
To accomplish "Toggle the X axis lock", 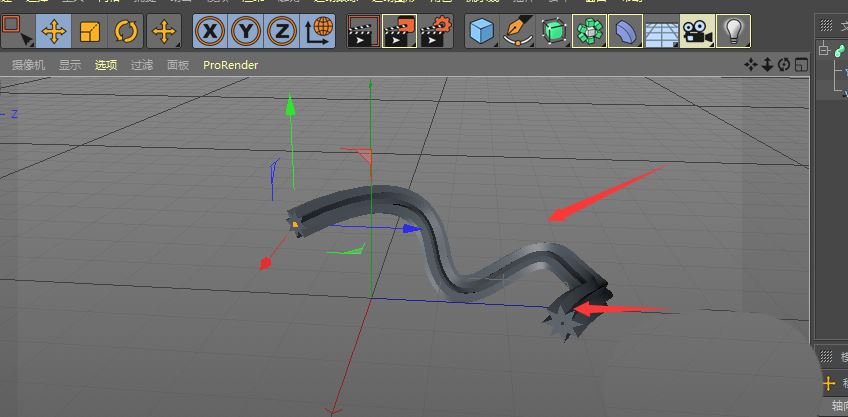I will [209, 32].
